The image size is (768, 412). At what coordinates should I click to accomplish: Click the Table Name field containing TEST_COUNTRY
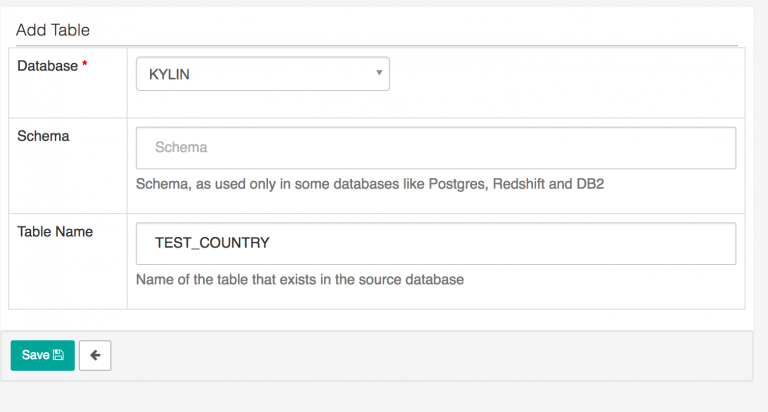(x=435, y=243)
